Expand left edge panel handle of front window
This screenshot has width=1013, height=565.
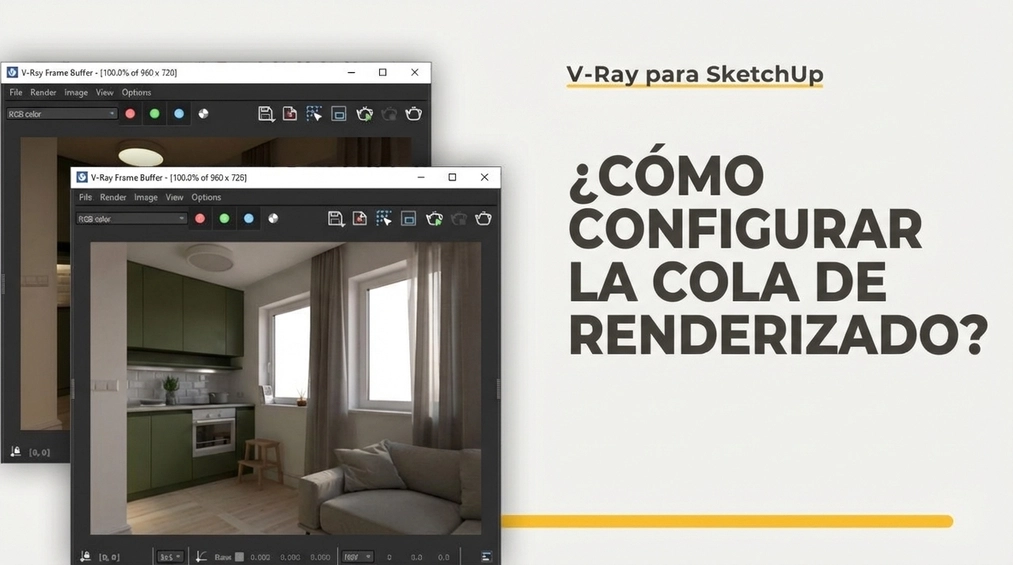coord(73,388)
